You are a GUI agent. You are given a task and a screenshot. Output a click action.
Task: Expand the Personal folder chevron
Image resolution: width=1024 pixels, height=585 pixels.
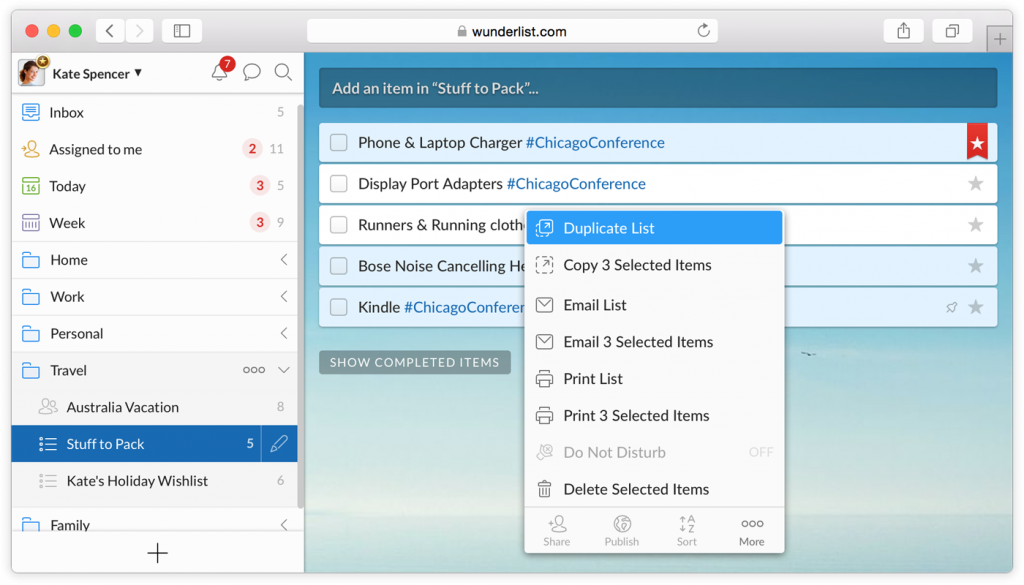pyautogui.click(x=284, y=334)
